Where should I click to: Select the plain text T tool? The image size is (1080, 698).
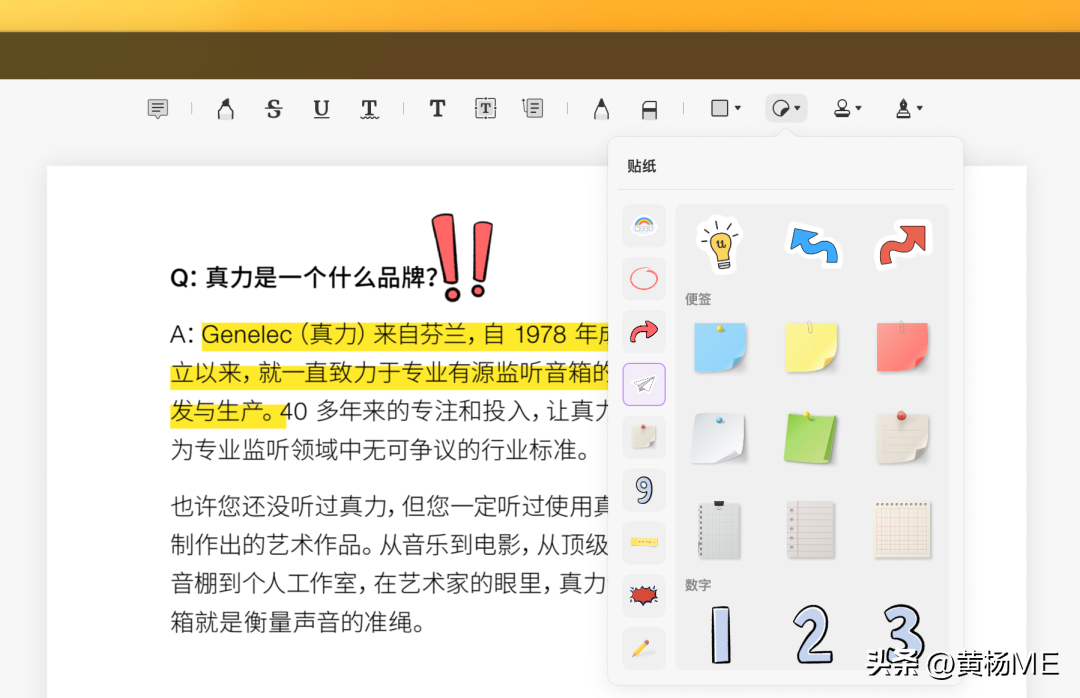[437, 108]
